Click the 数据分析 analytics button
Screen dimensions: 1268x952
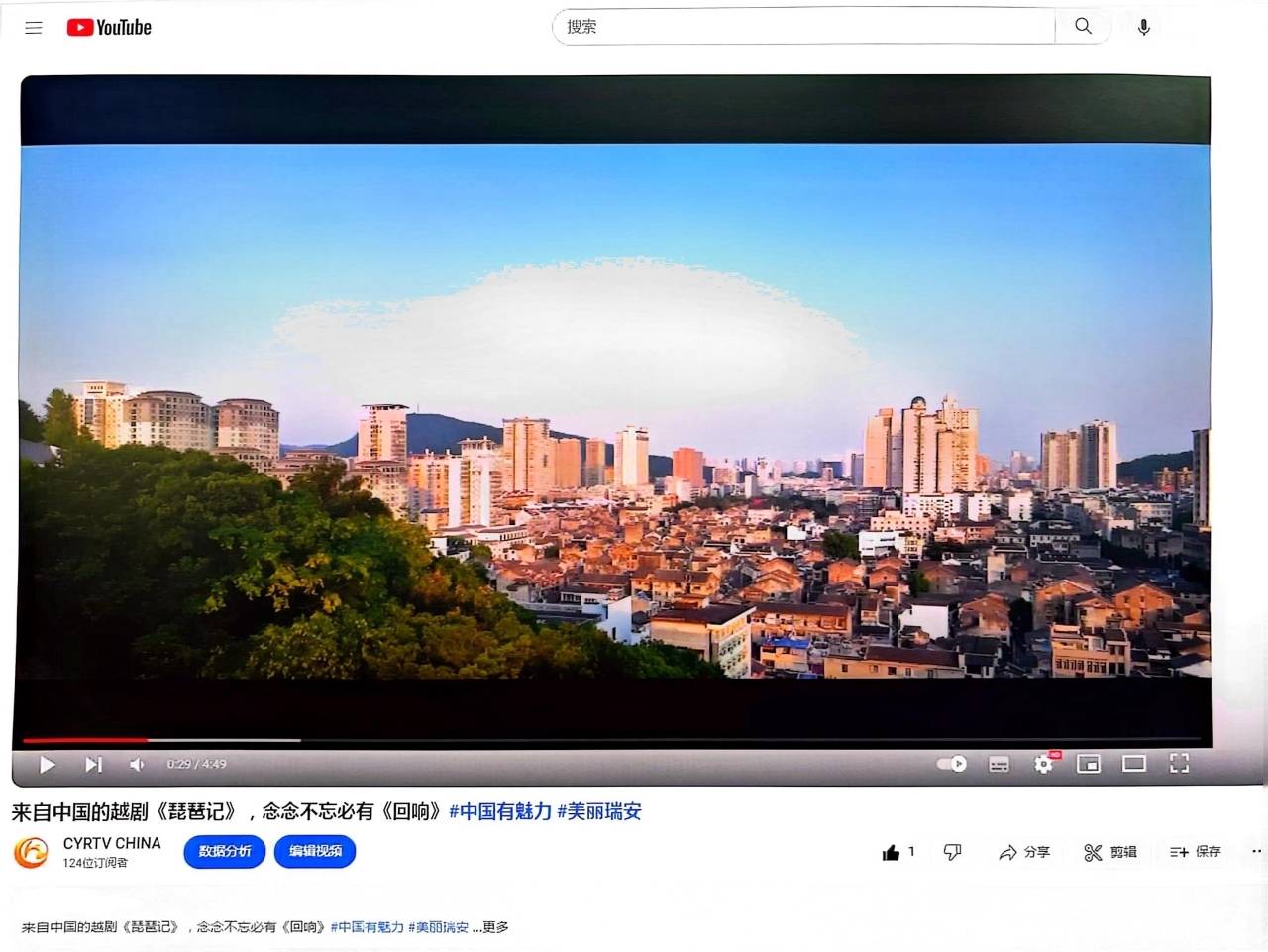[x=225, y=852]
